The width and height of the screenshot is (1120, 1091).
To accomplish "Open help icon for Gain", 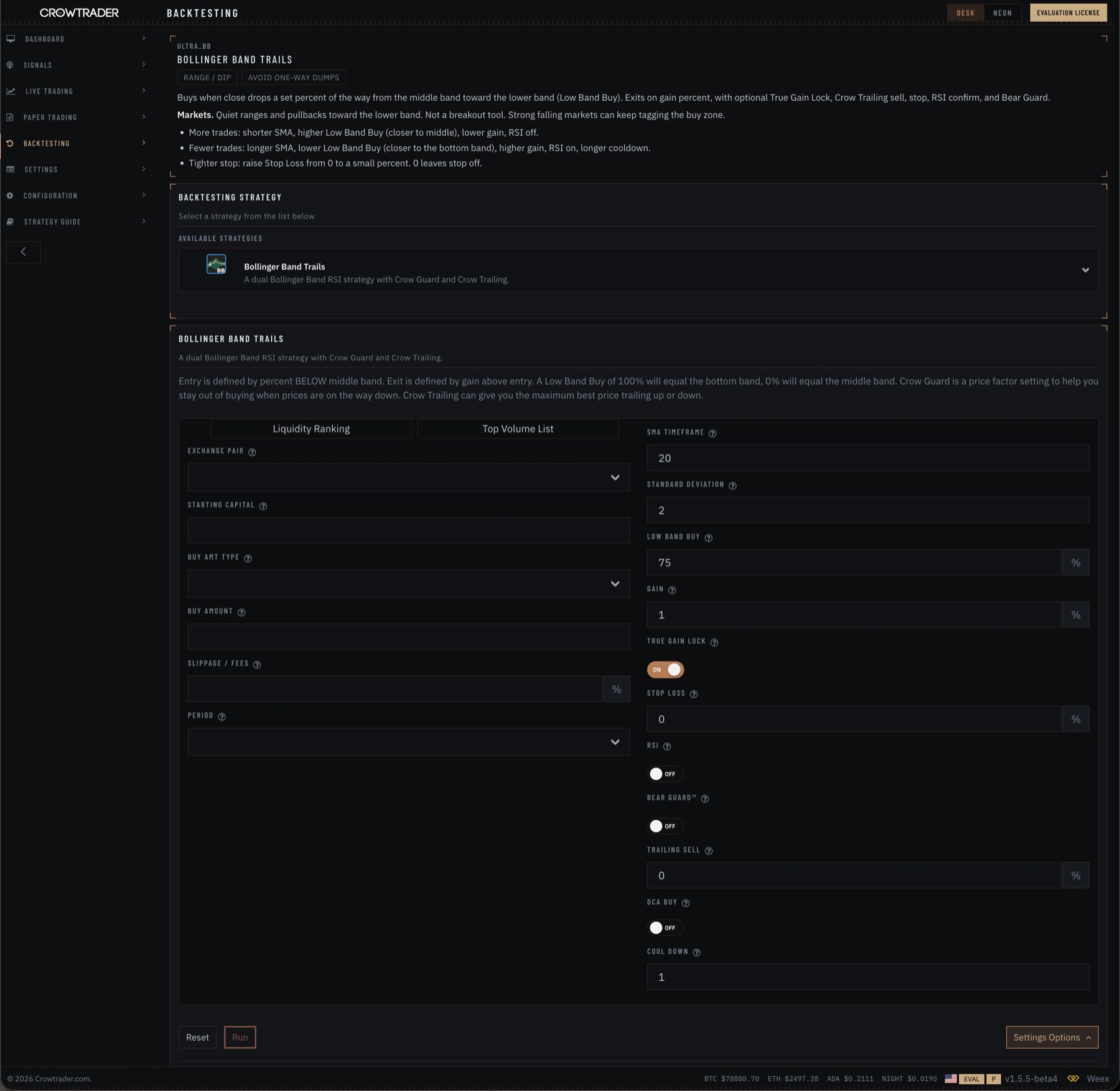I will click(x=672, y=590).
